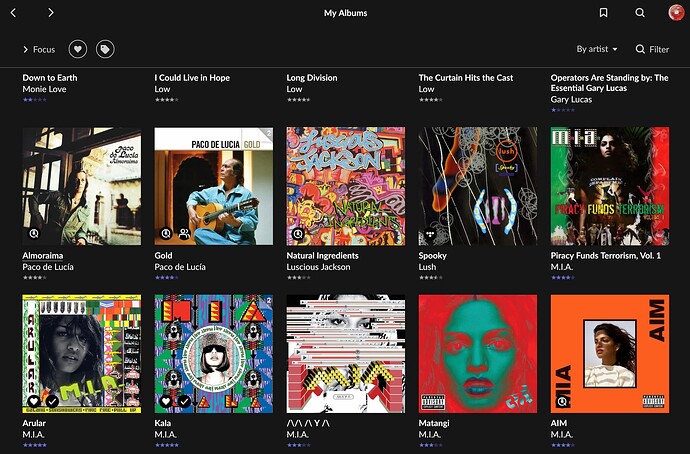
Task: Open the Piracy Funds Terrorism album cover
Action: coord(609,186)
